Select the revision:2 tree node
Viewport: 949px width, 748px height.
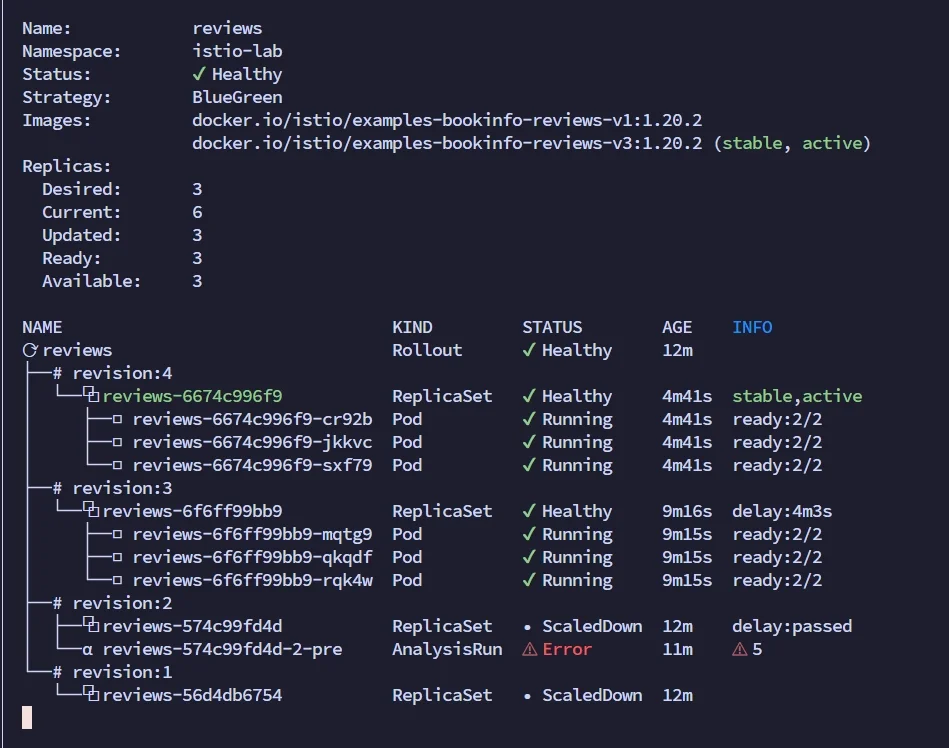[113, 603]
